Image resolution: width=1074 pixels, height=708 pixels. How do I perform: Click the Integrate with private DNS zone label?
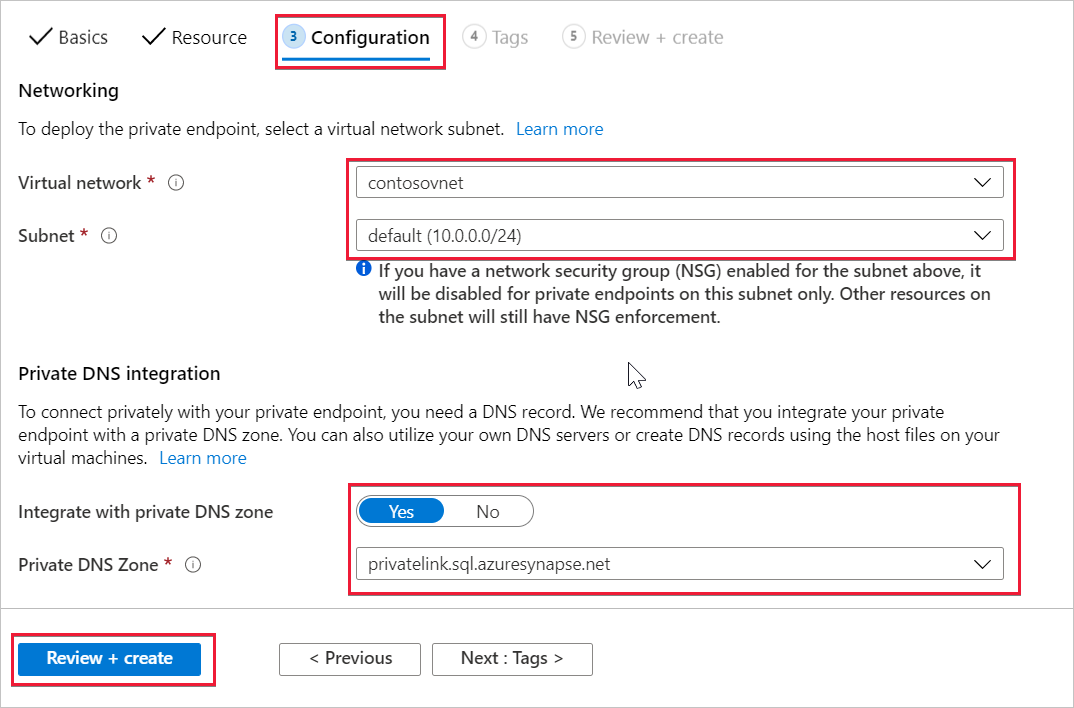pos(146,512)
